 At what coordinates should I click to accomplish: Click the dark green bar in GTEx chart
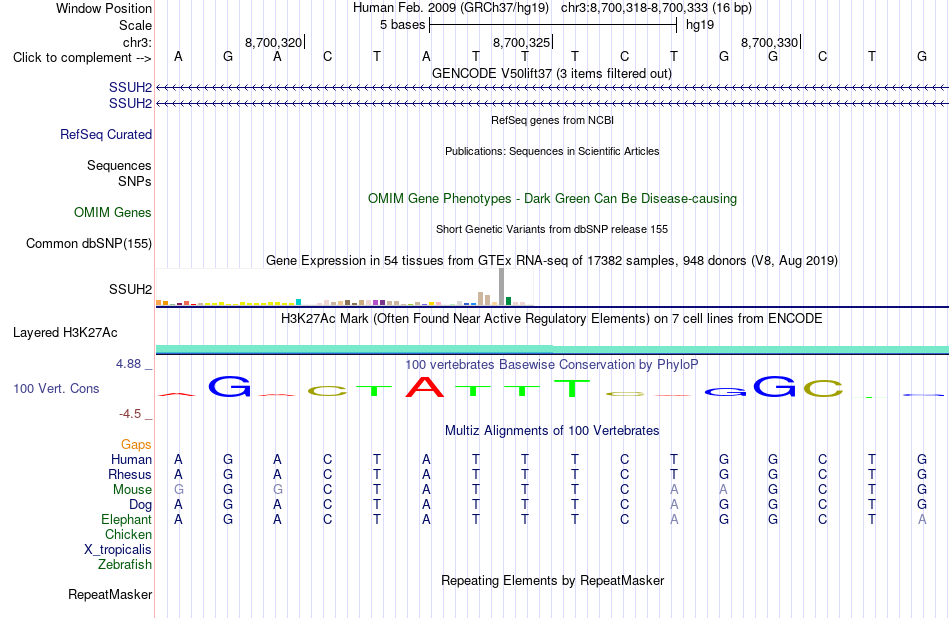[x=508, y=301]
